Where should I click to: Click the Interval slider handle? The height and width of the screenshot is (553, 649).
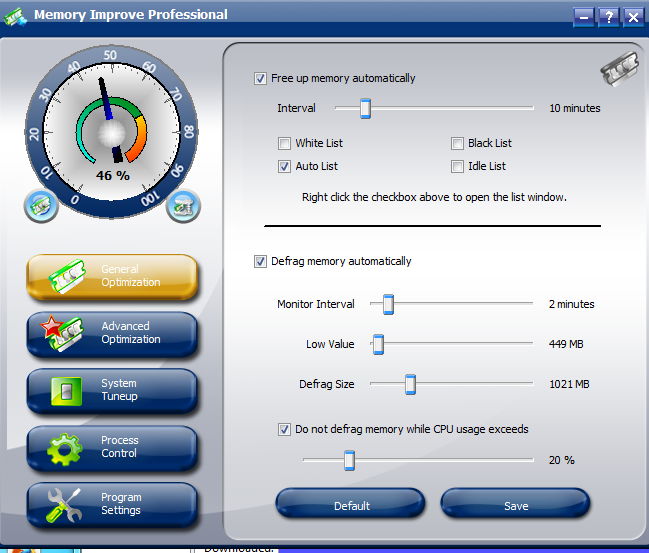point(365,108)
